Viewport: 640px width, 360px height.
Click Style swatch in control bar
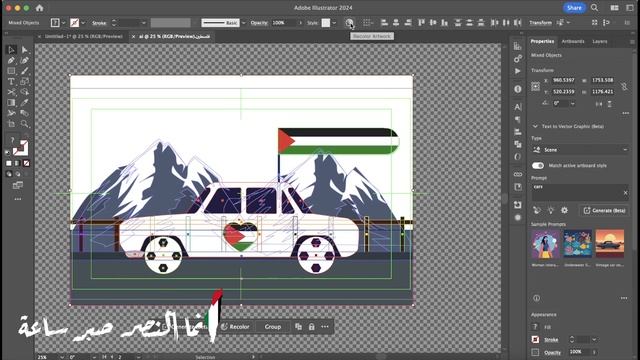click(326, 23)
